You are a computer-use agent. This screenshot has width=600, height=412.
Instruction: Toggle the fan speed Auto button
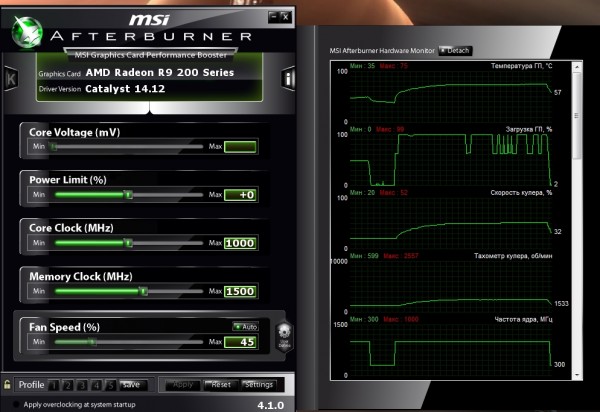click(x=246, y=327)
